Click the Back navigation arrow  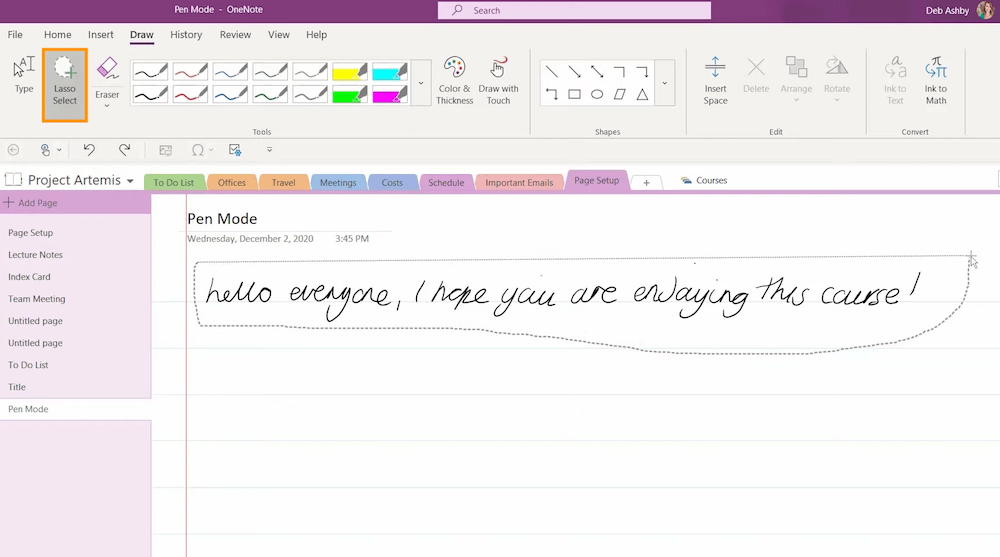point(13,150)
